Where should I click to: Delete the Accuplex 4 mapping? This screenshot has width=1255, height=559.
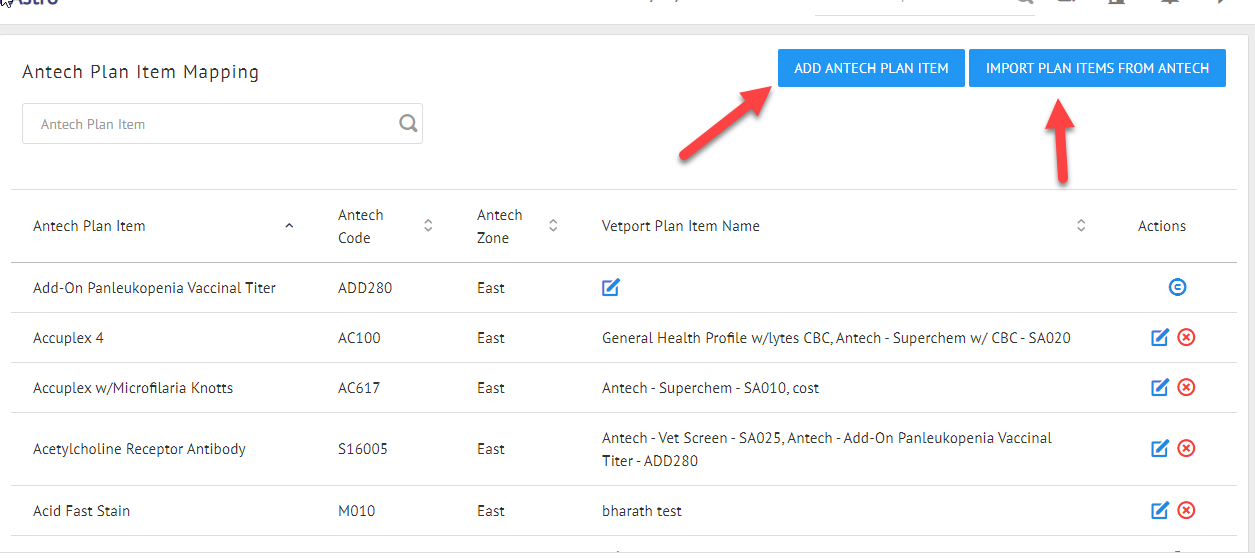tap(1186, 337)
